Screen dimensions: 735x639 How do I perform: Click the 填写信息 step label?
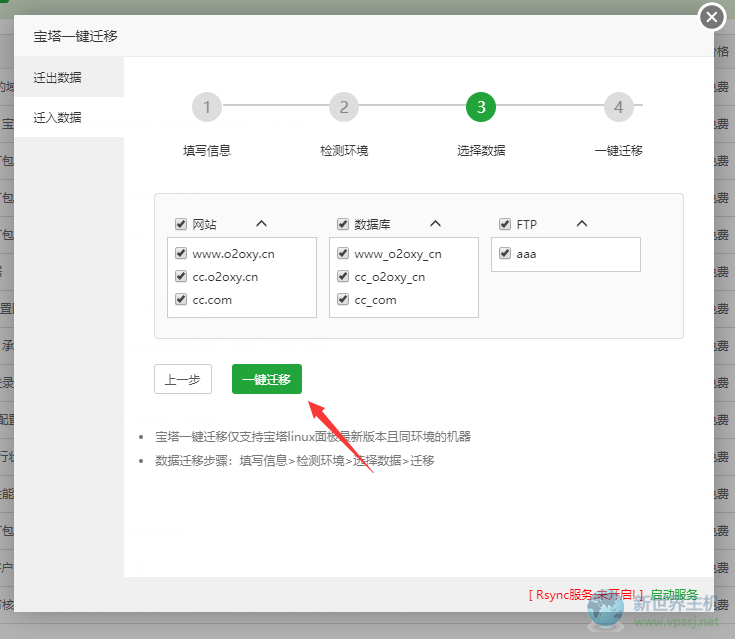click(207, 150)
